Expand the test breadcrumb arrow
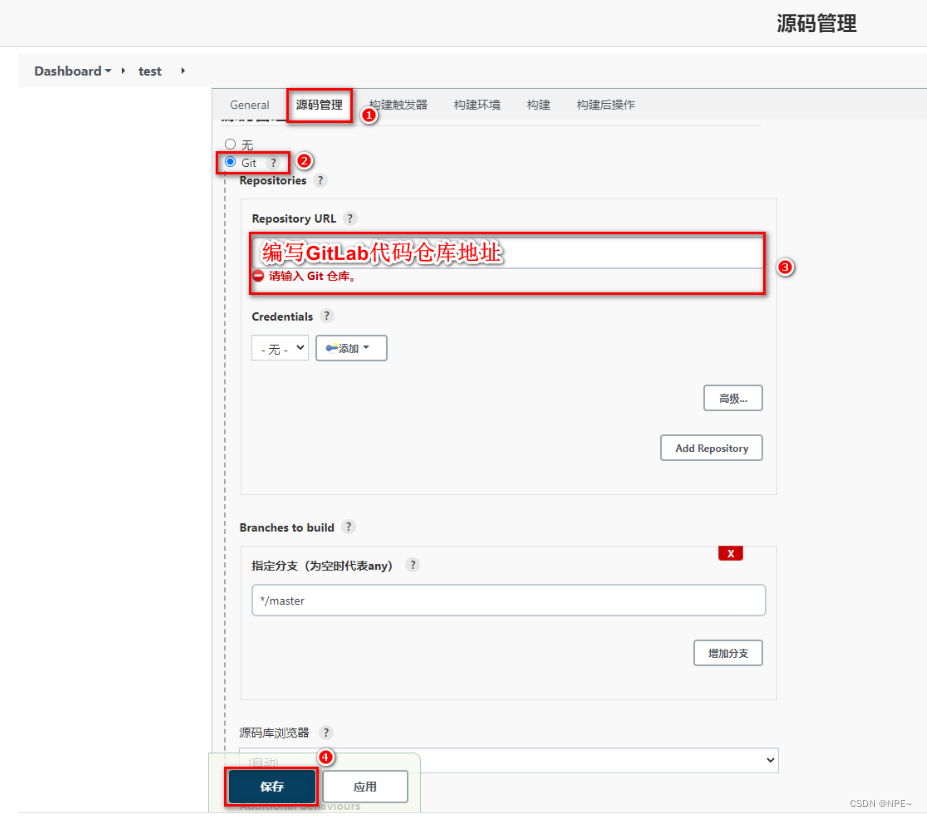 pos(183,71)
